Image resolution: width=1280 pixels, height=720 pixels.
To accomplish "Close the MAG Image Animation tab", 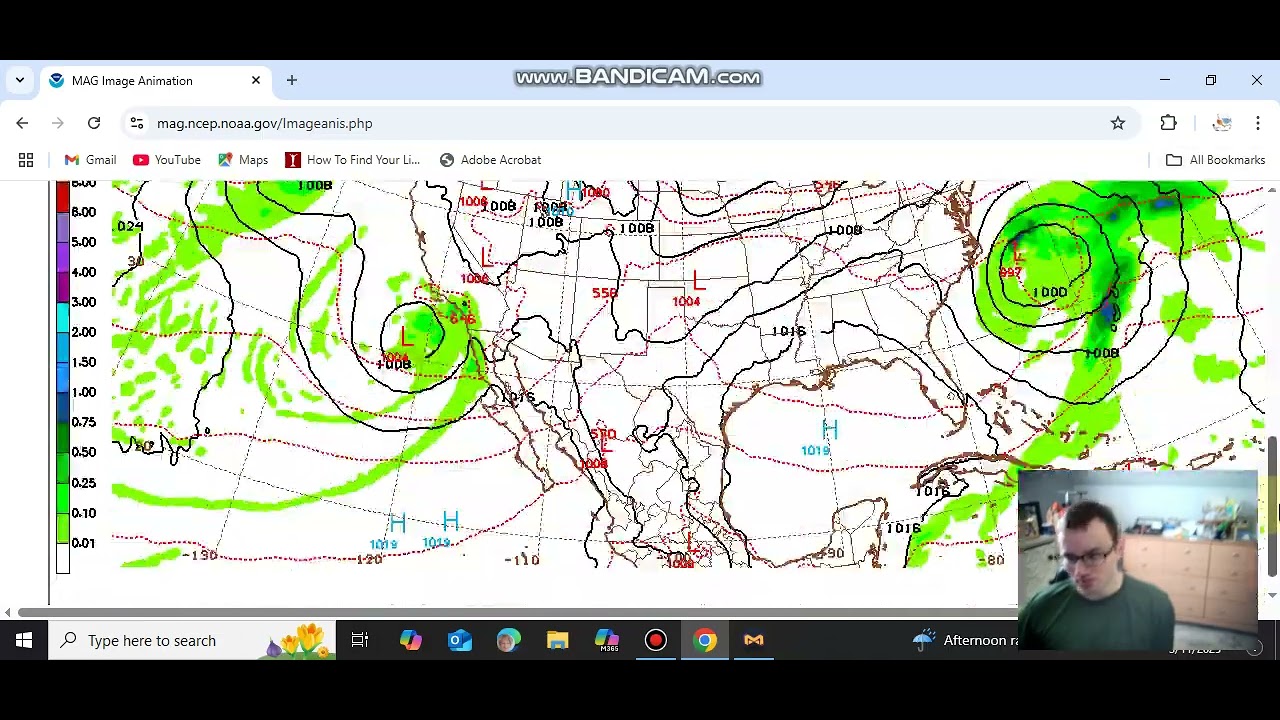I will point(256,80).
